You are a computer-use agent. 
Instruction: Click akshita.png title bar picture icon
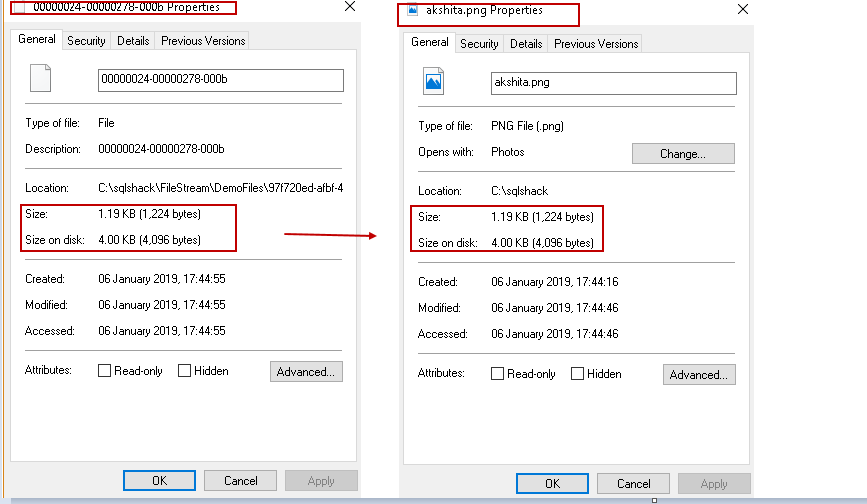(x=413, y=11)
